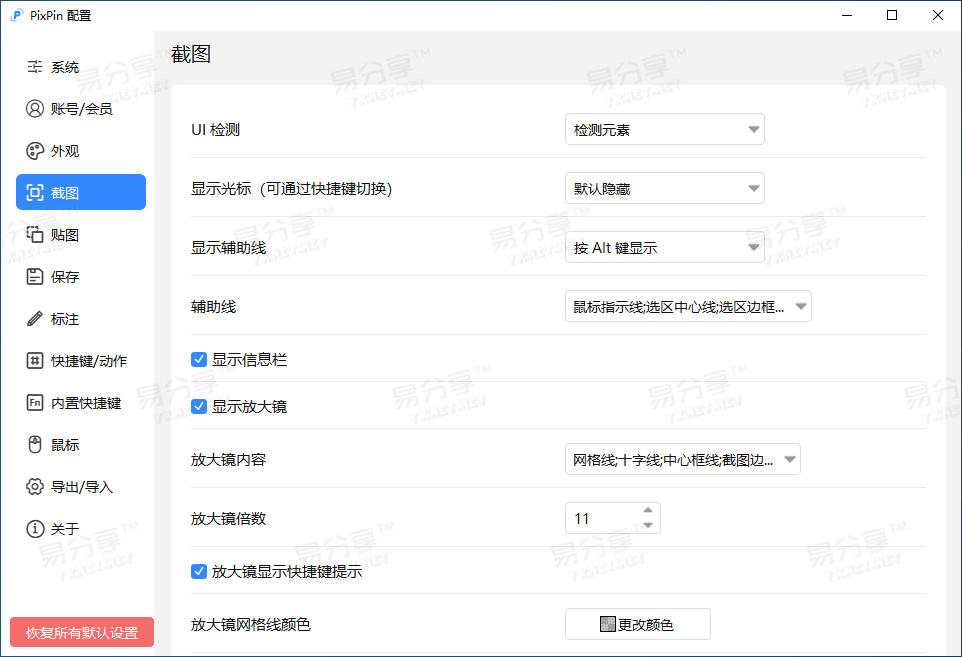Viewport: 962px width, 657px height.
Task: Disable the 显示信息栏 checkbox
Action: (199, 359)
